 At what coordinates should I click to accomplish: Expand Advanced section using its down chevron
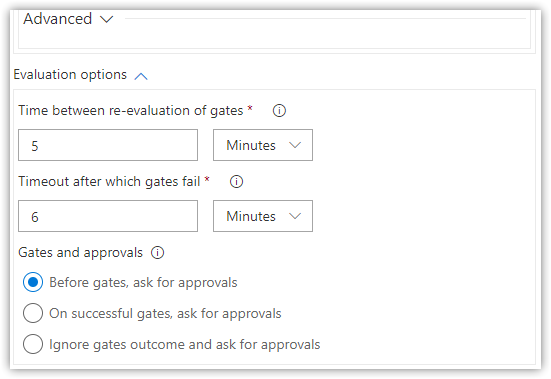pos(106,19)
